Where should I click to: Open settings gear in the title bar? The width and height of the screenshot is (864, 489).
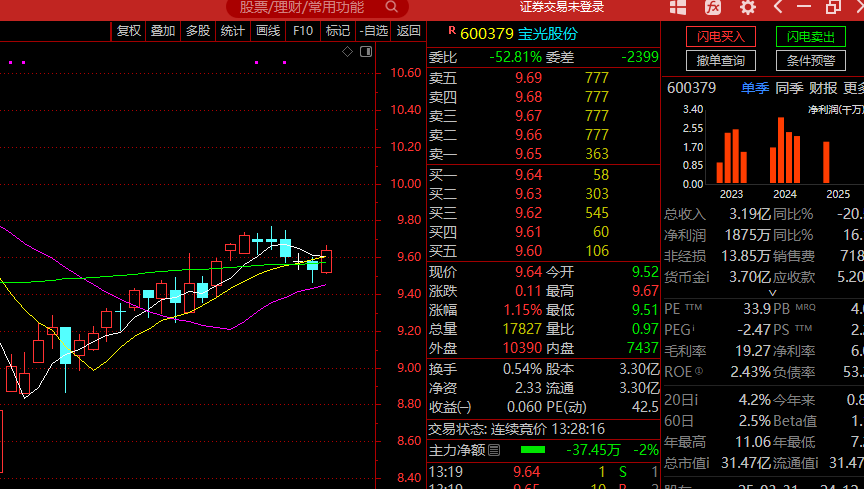click(748, 7)
